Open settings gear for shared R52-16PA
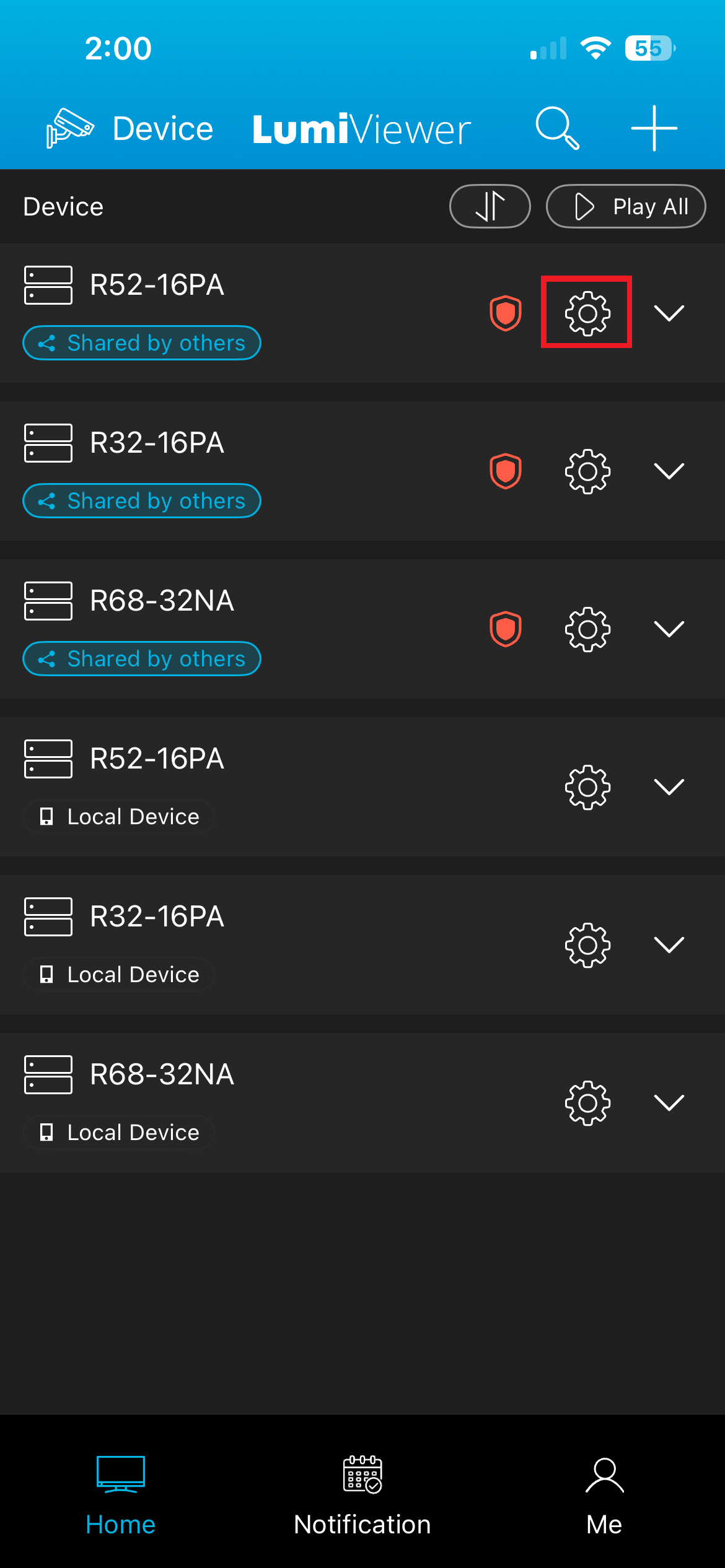This screenshot has height=1568, width=725. (587, 313)
